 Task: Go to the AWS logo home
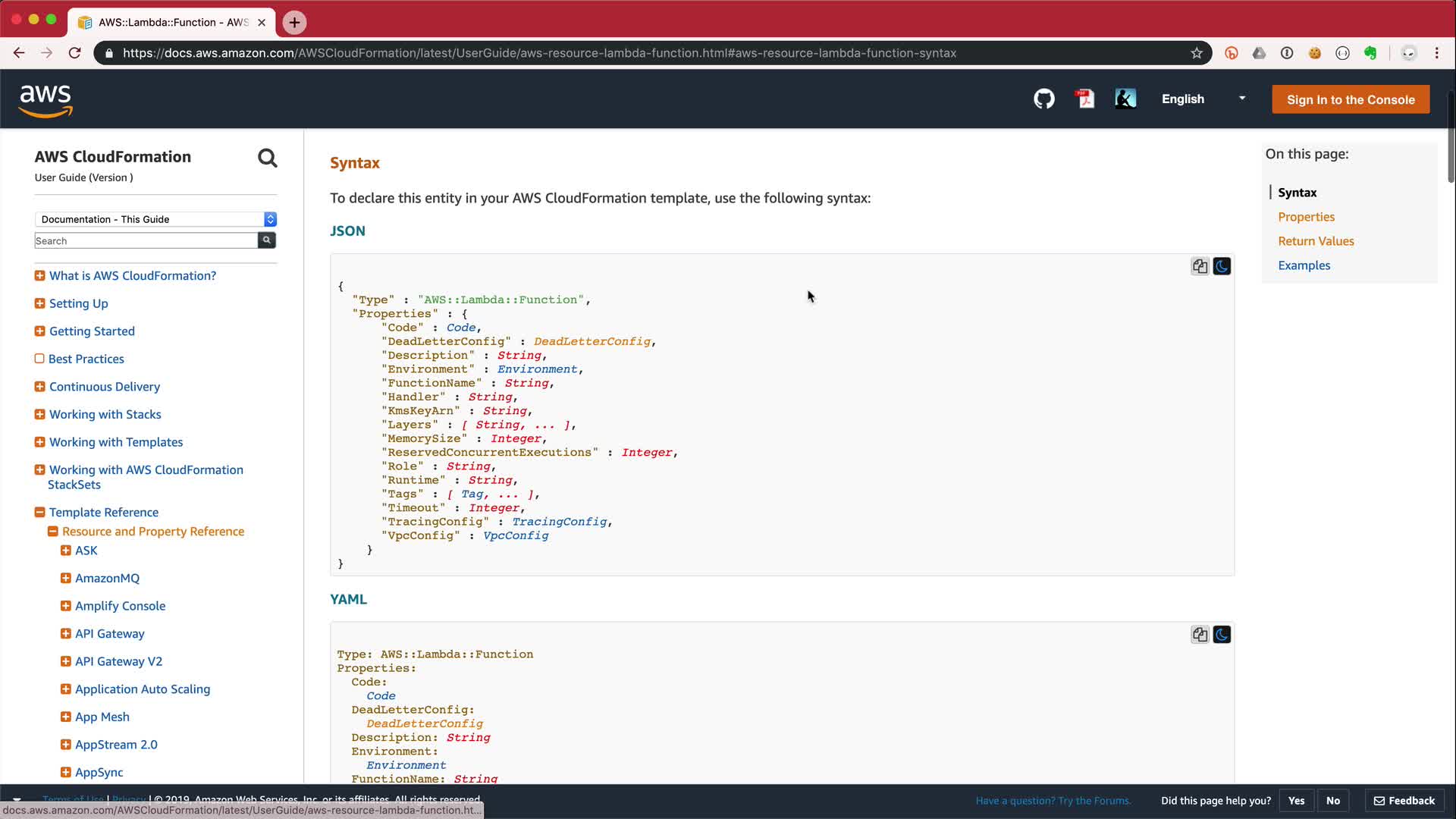[x=45, y=100]
